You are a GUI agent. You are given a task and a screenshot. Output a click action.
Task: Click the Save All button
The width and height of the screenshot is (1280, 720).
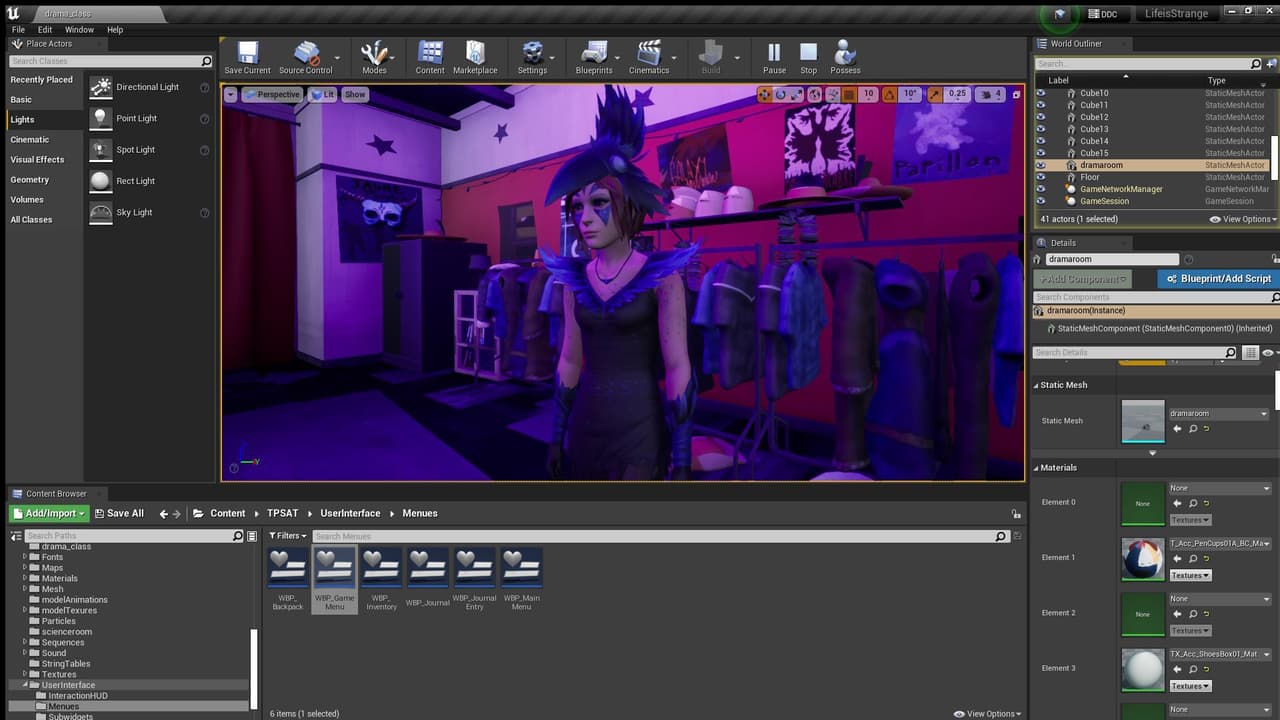pos(118,513)
